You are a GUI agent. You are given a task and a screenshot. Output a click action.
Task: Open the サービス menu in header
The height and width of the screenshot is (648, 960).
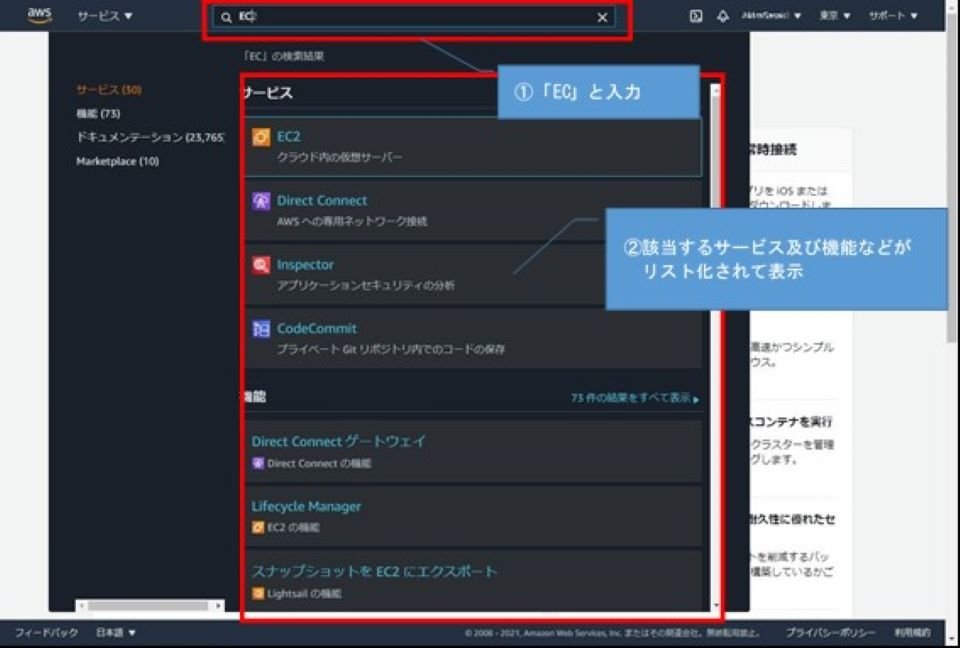pyautogui.click(x=105, y=16)
